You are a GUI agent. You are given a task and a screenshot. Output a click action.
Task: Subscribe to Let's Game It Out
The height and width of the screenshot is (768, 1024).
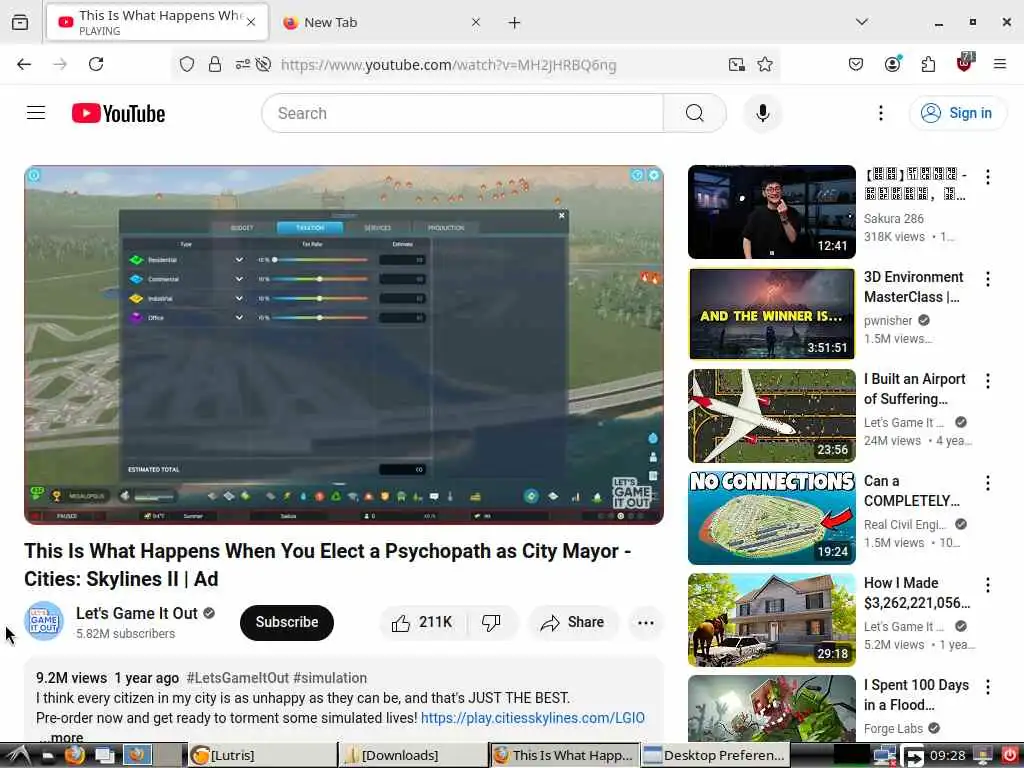point(287,622)
